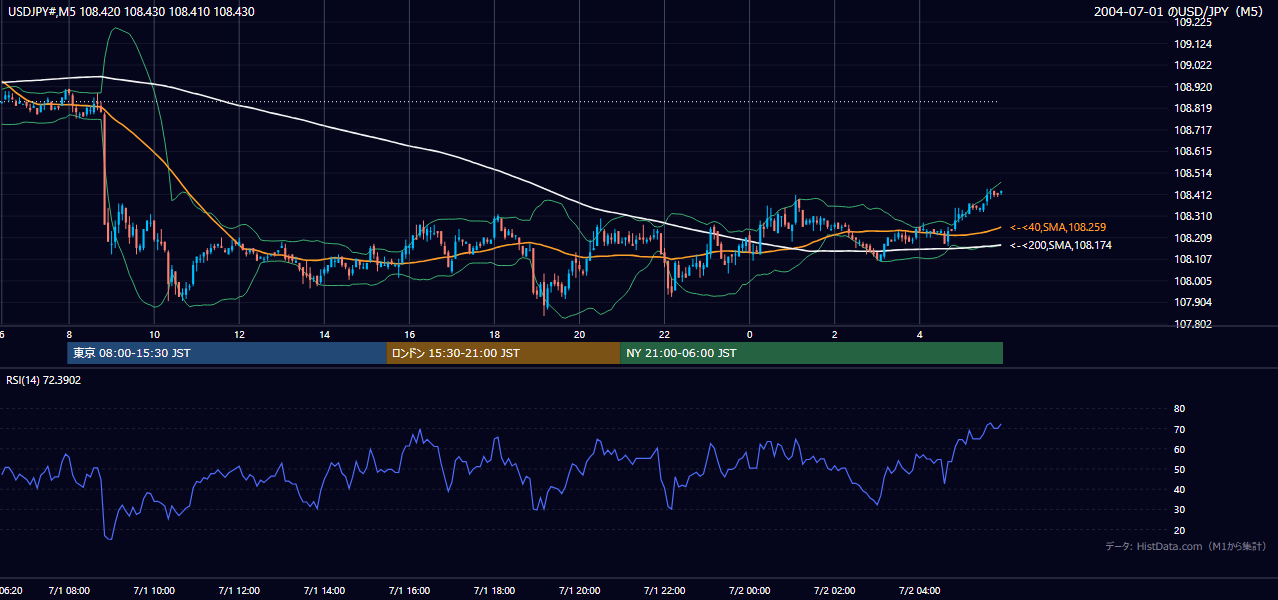Click the time label 7/1 14:00

point(324,591)
